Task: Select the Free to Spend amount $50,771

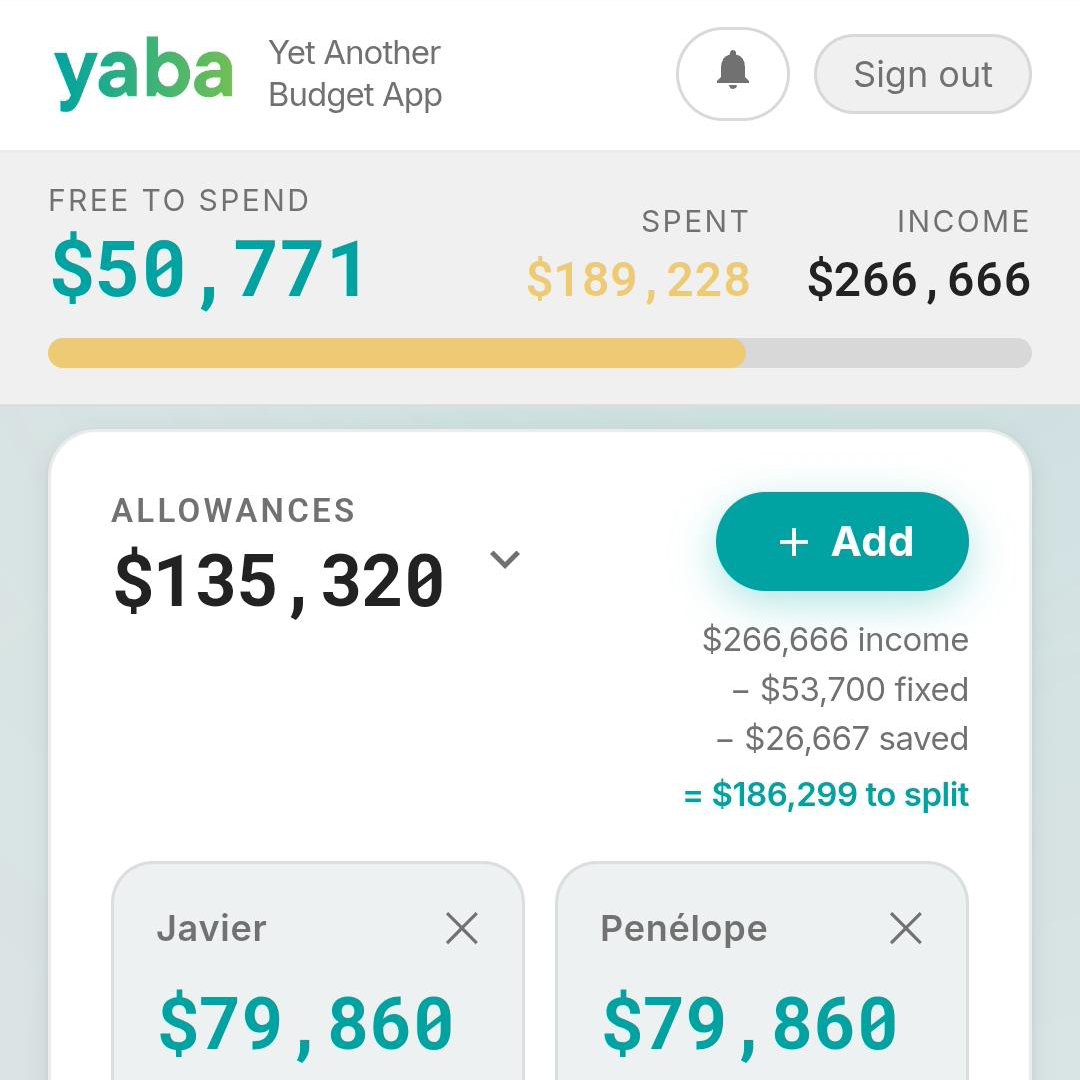Action: tap(208, 270)
